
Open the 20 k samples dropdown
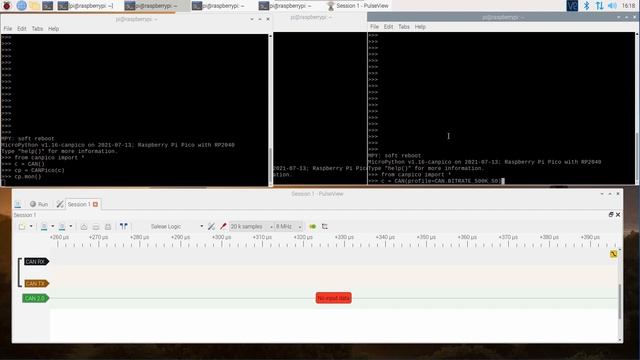coord(251,227)
